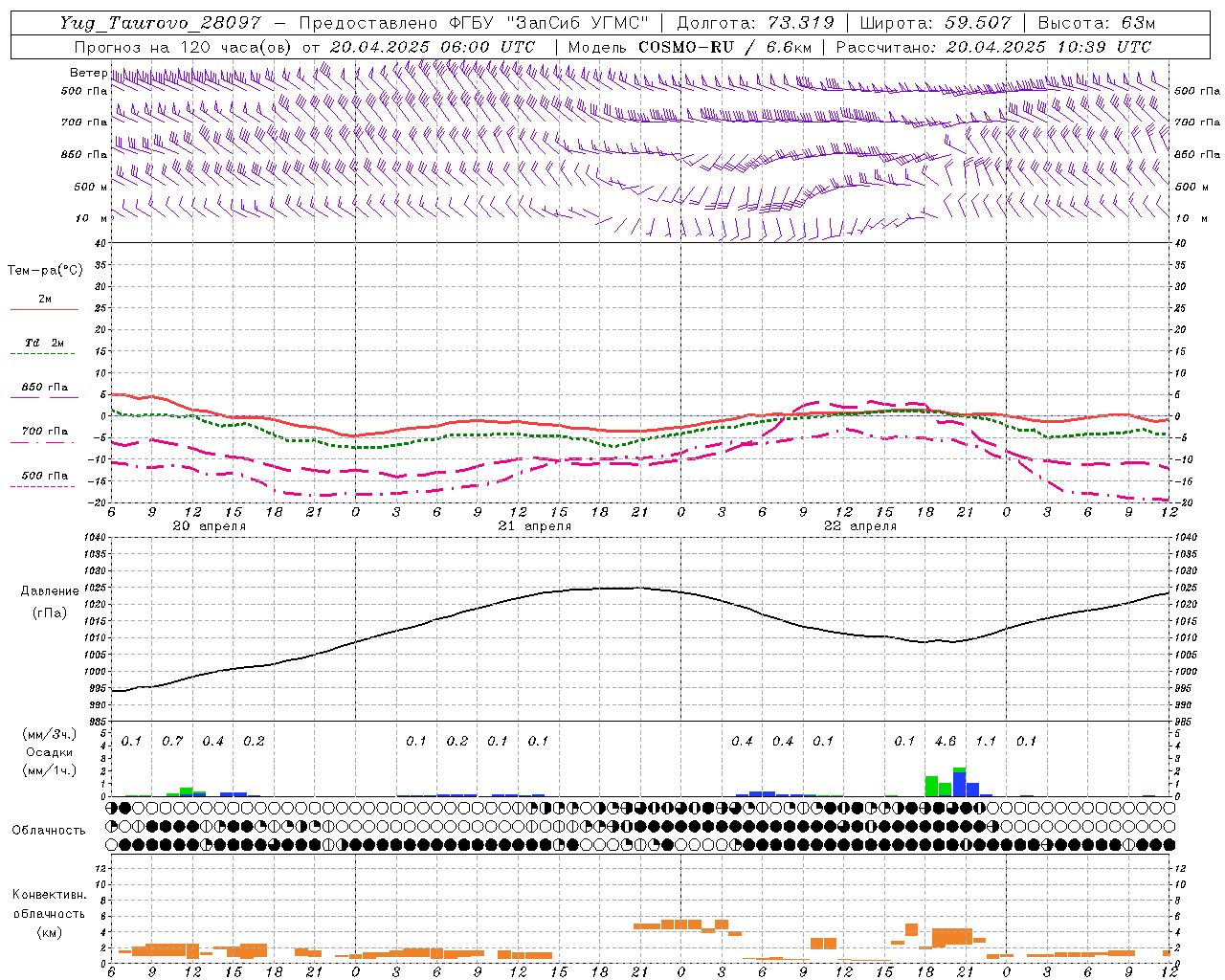Click the latitude value 59.507
Viewport: 1225px width, 980px height.
[978, 23]
